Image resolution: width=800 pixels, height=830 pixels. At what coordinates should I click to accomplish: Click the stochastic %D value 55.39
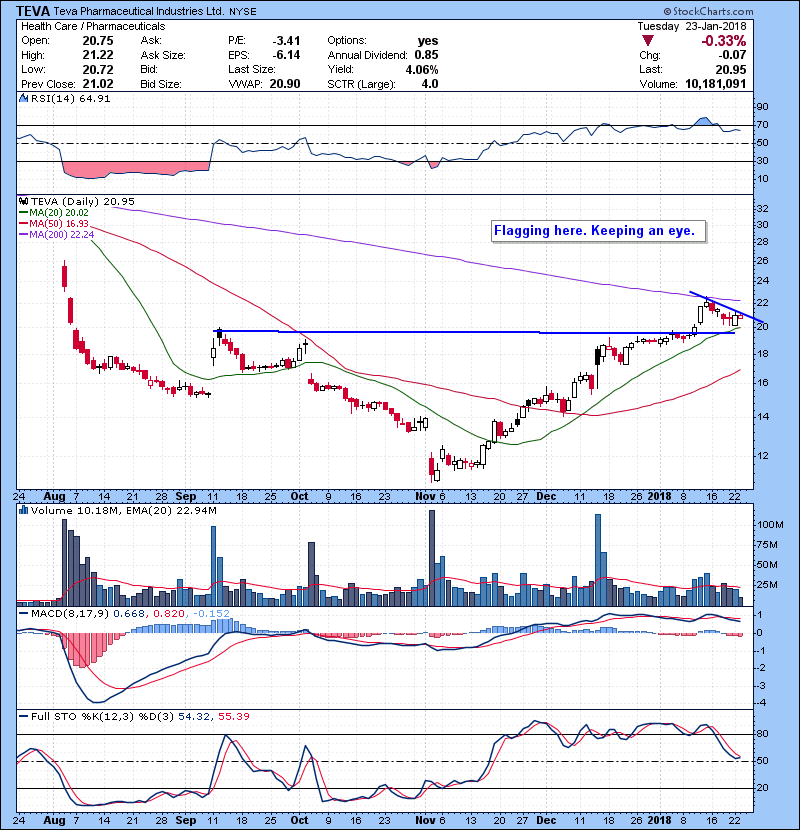coord(233,716)
